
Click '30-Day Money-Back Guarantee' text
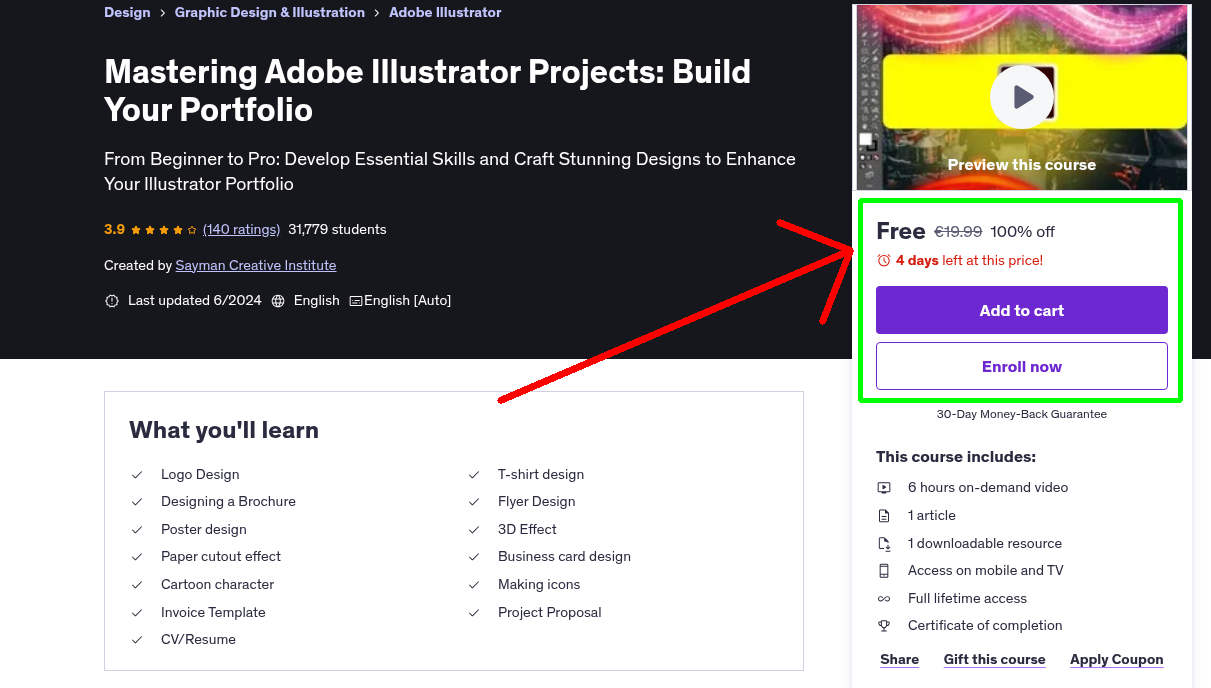click(1021, 414)
